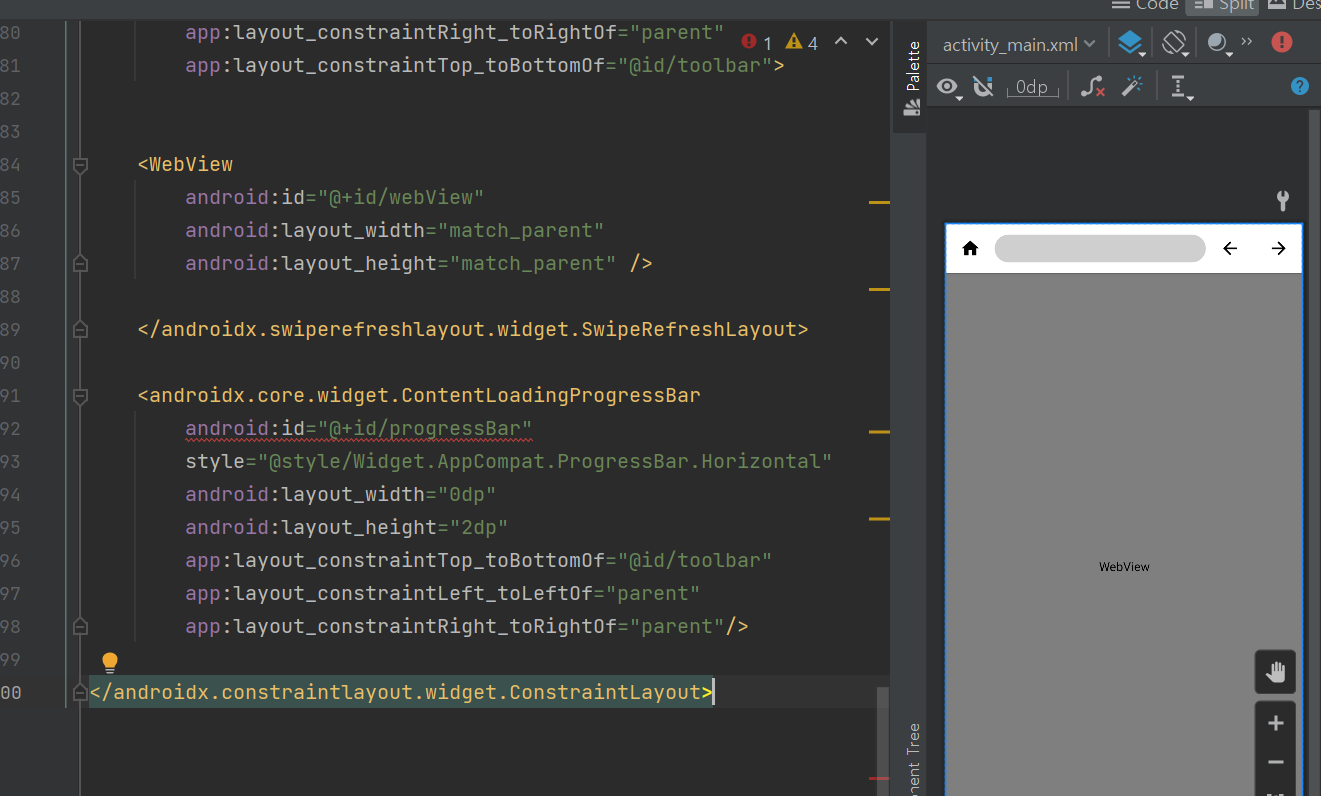This screenshot has height=796, width=1321.
Task: Zoom out with the minus button
Action: pyautogui.click(x=1276, y=762)
